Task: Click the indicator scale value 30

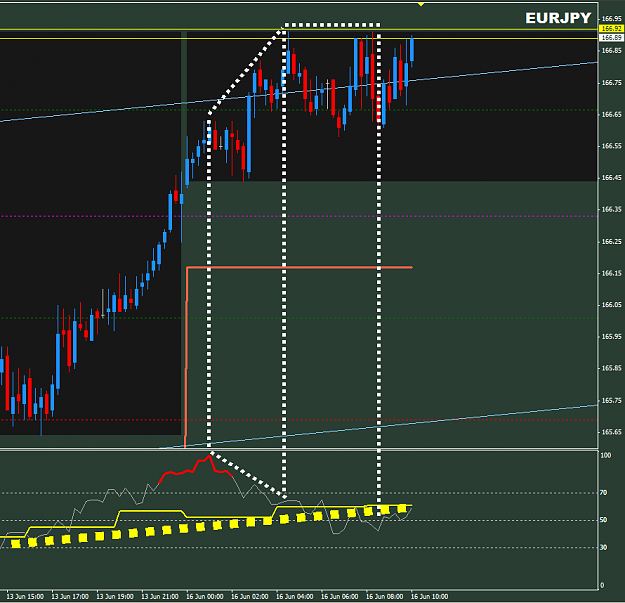Action: coord(603,547)
